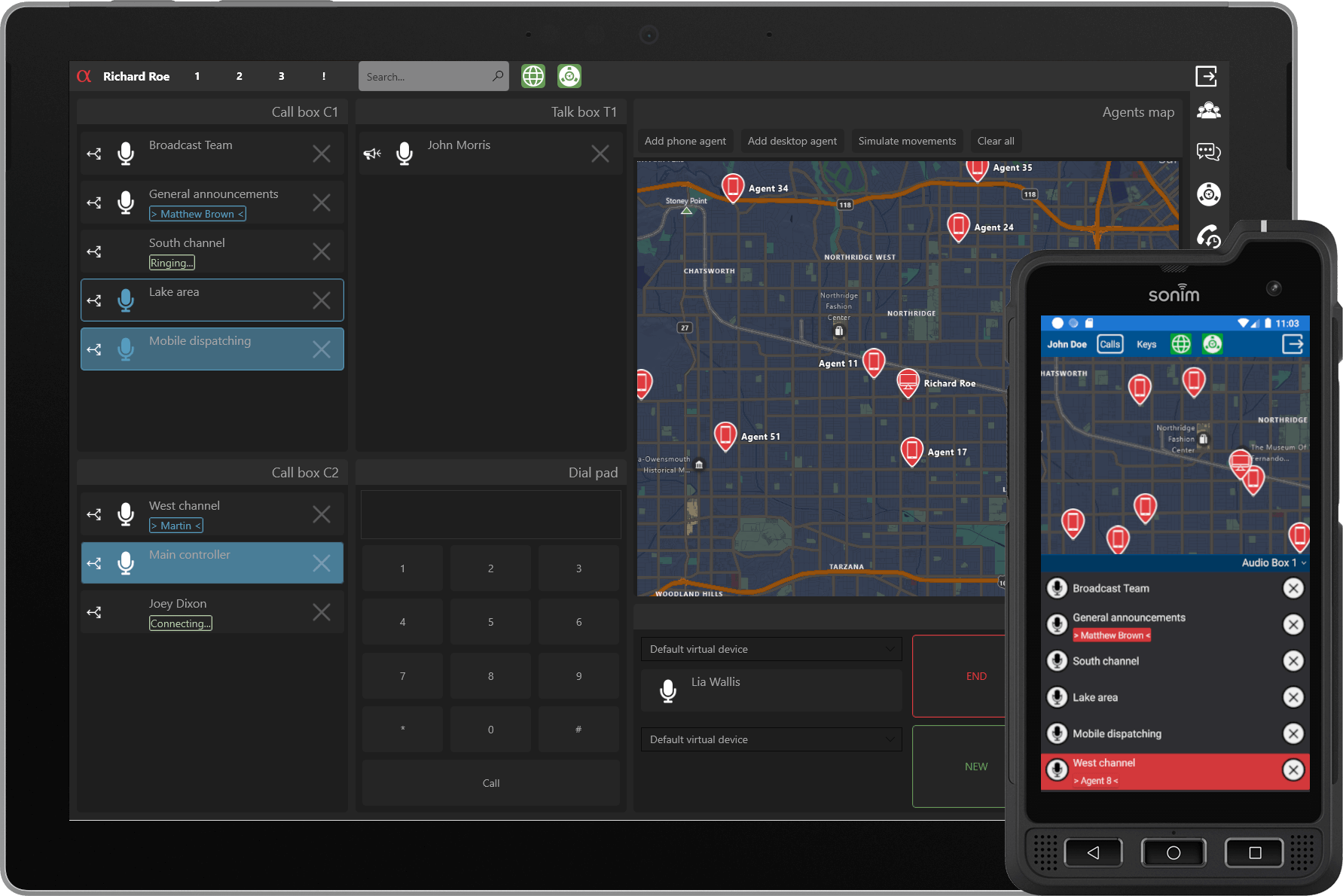Click Add desktop agent button

792,141
